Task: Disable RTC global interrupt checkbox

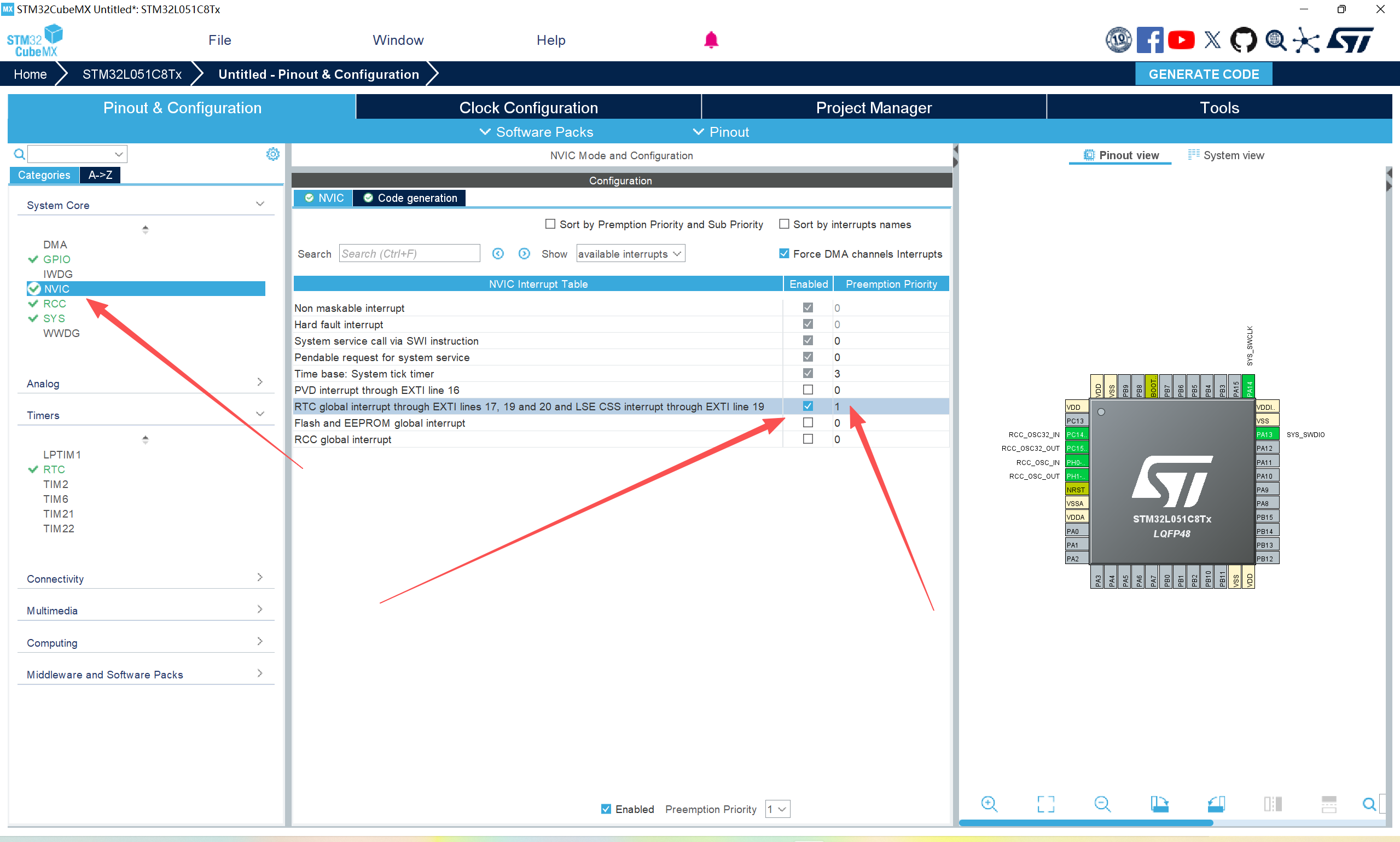Action: [x=807, y=407]
